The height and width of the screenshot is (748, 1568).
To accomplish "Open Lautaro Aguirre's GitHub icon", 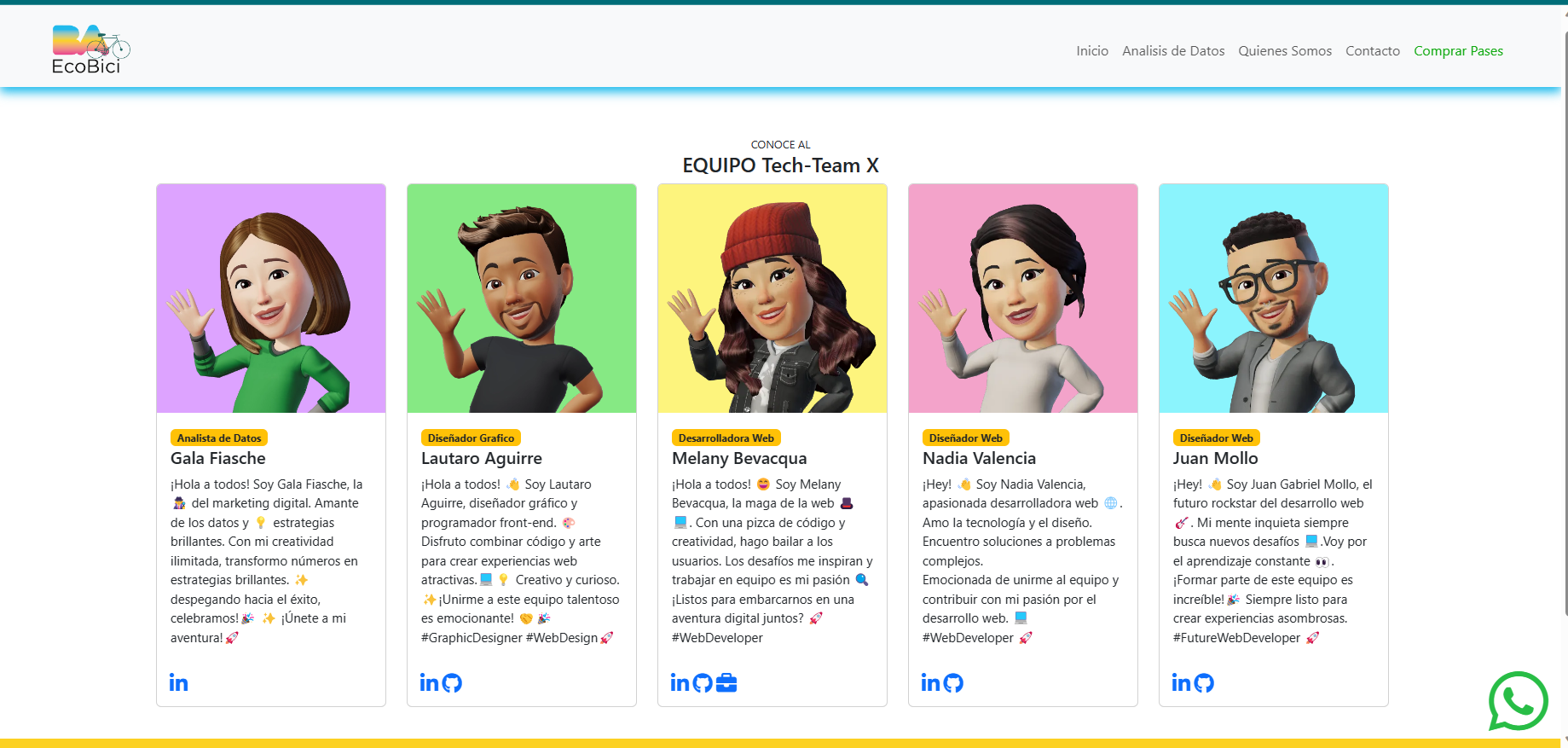I will (452, 683).
